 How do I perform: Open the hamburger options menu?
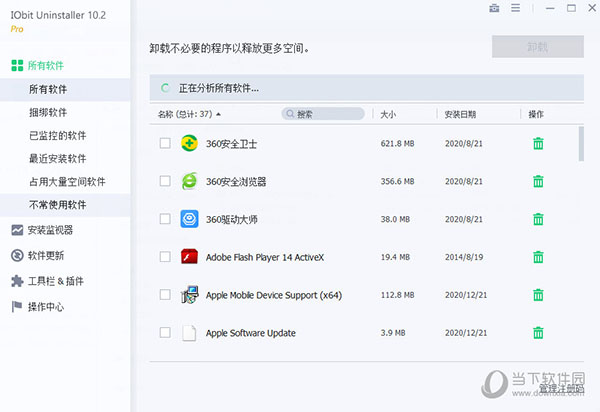point(515,8)
